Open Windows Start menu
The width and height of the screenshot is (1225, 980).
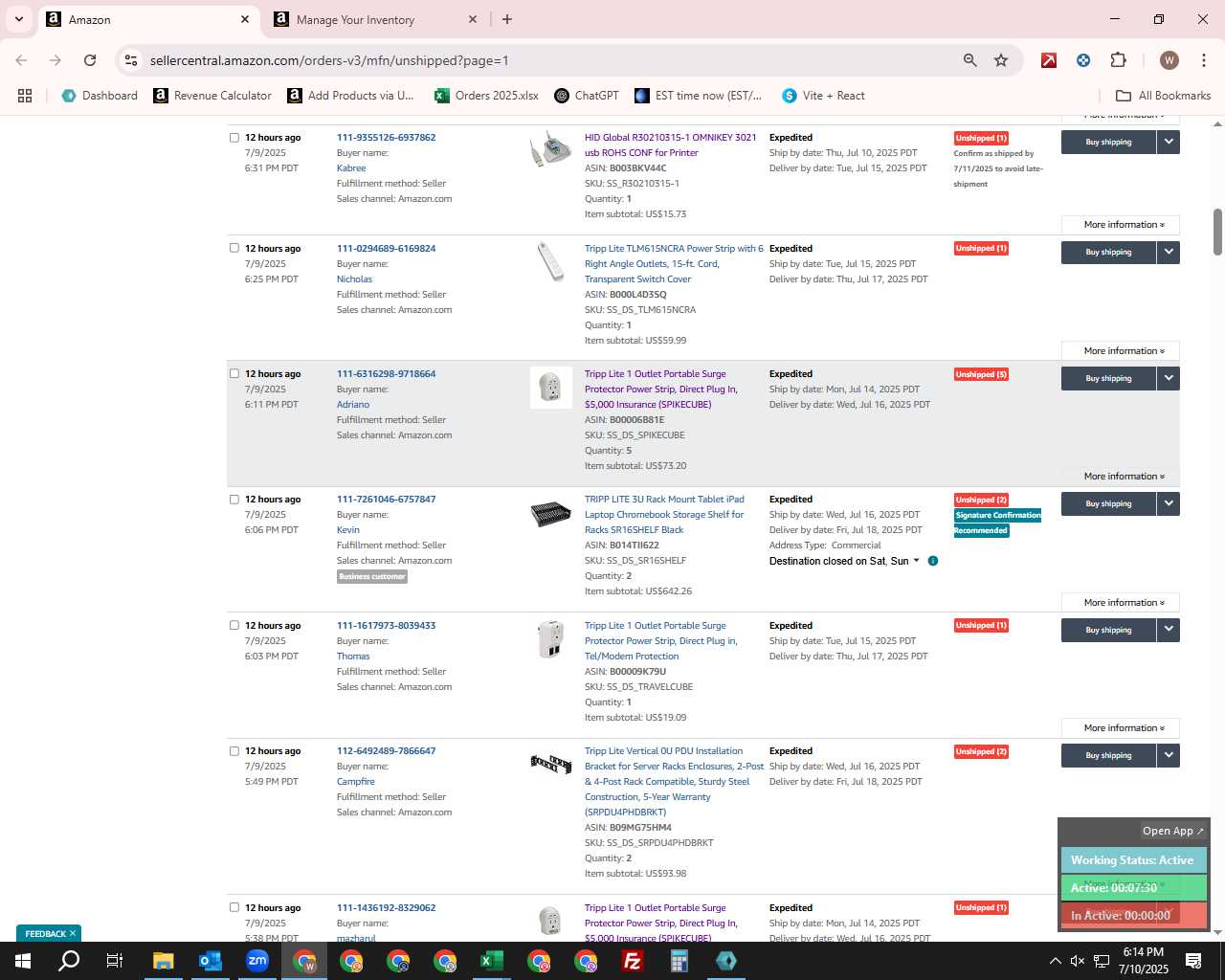point(23,961)
